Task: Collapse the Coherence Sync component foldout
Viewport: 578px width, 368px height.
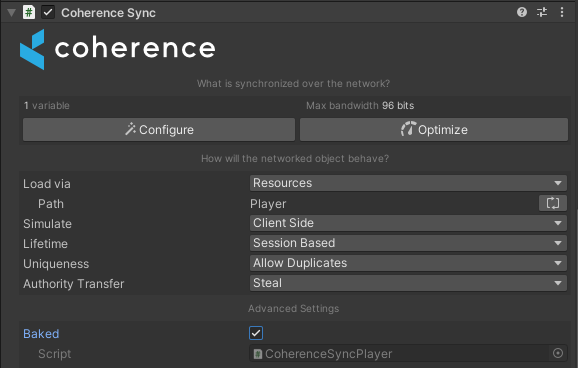Action: click(x=11, y=13)
